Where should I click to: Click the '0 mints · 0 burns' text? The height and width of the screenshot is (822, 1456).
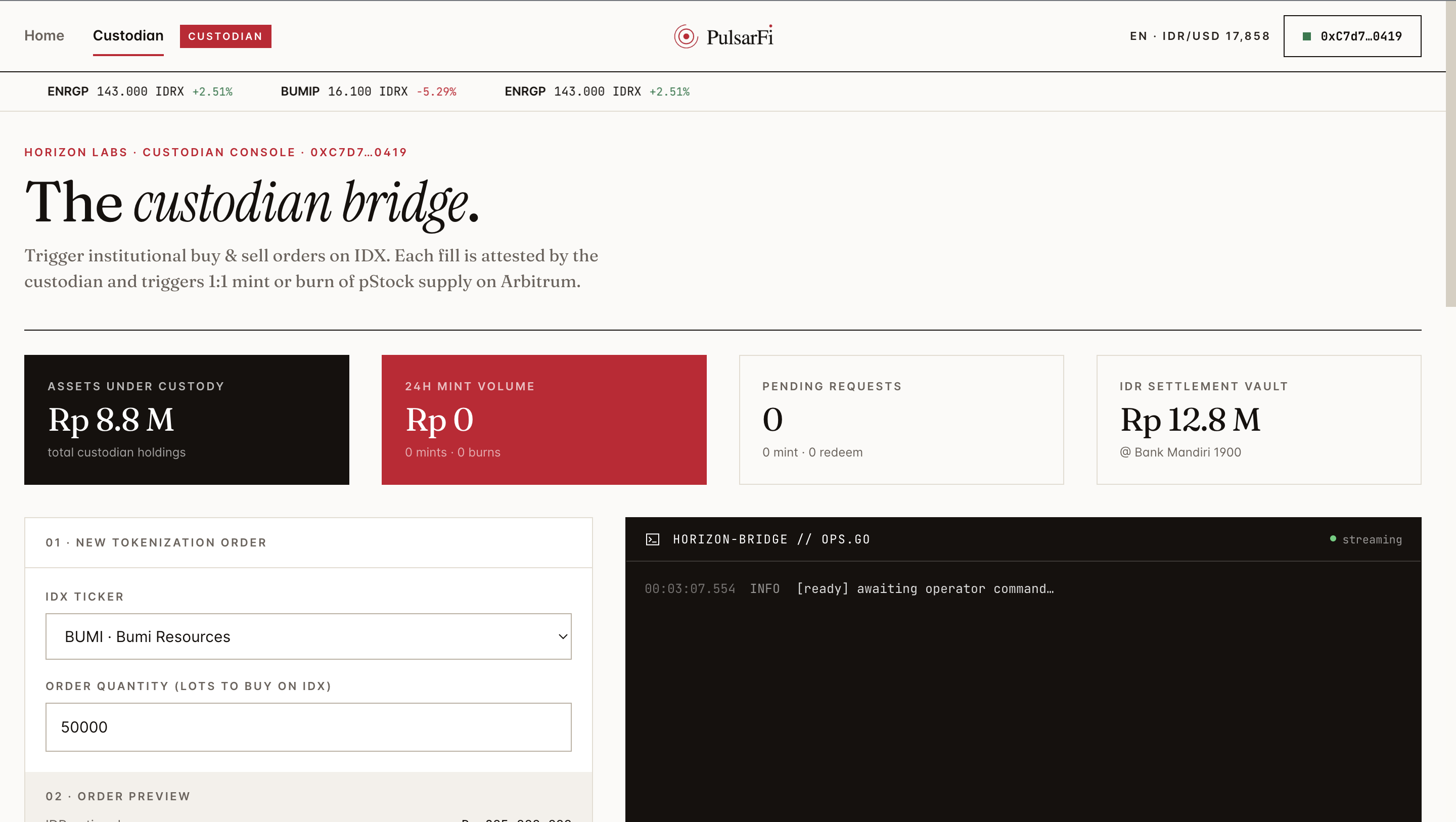453,452
